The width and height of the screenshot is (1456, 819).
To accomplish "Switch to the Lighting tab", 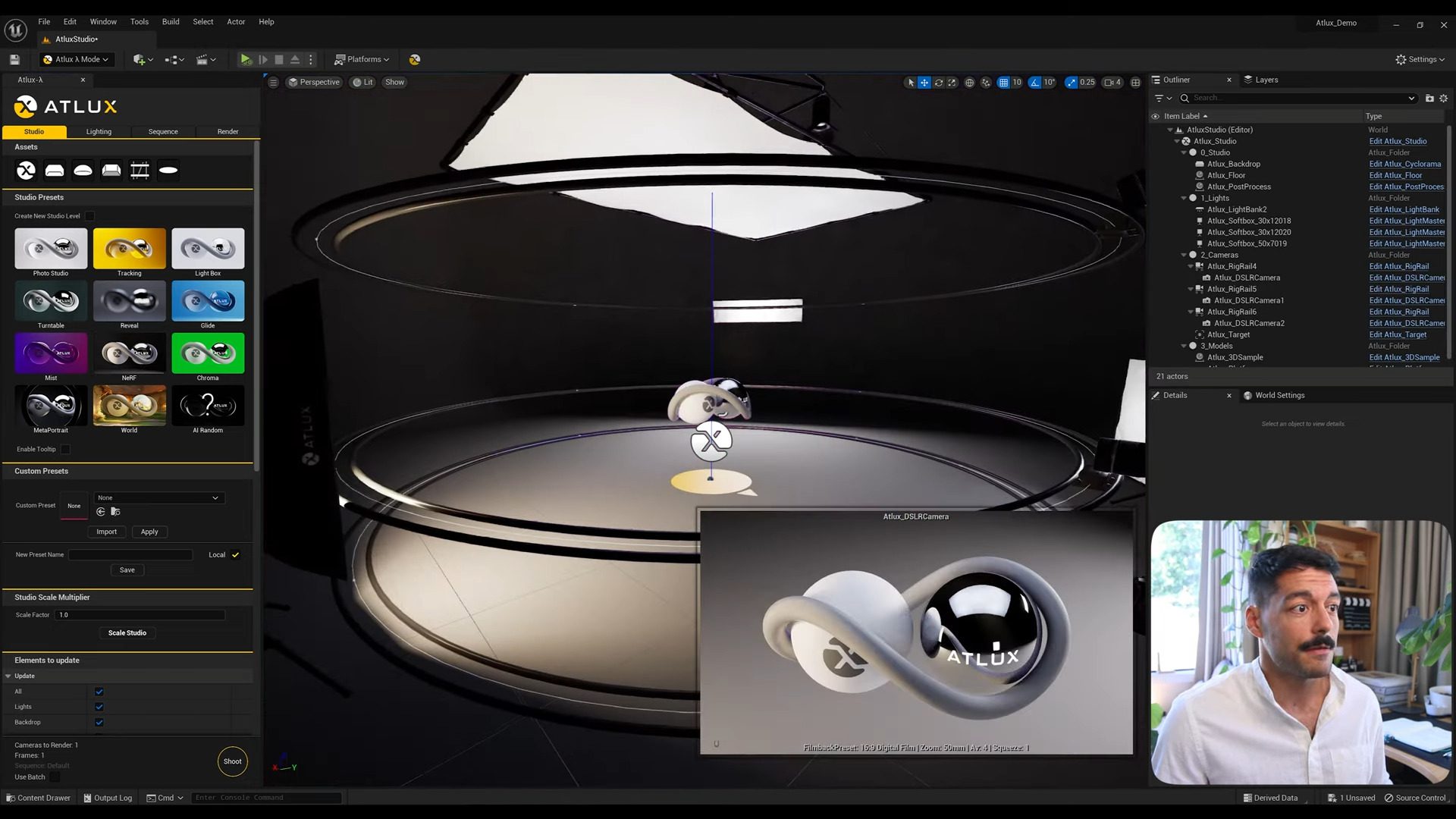I will pyautogui.click(x=99, y=131).
